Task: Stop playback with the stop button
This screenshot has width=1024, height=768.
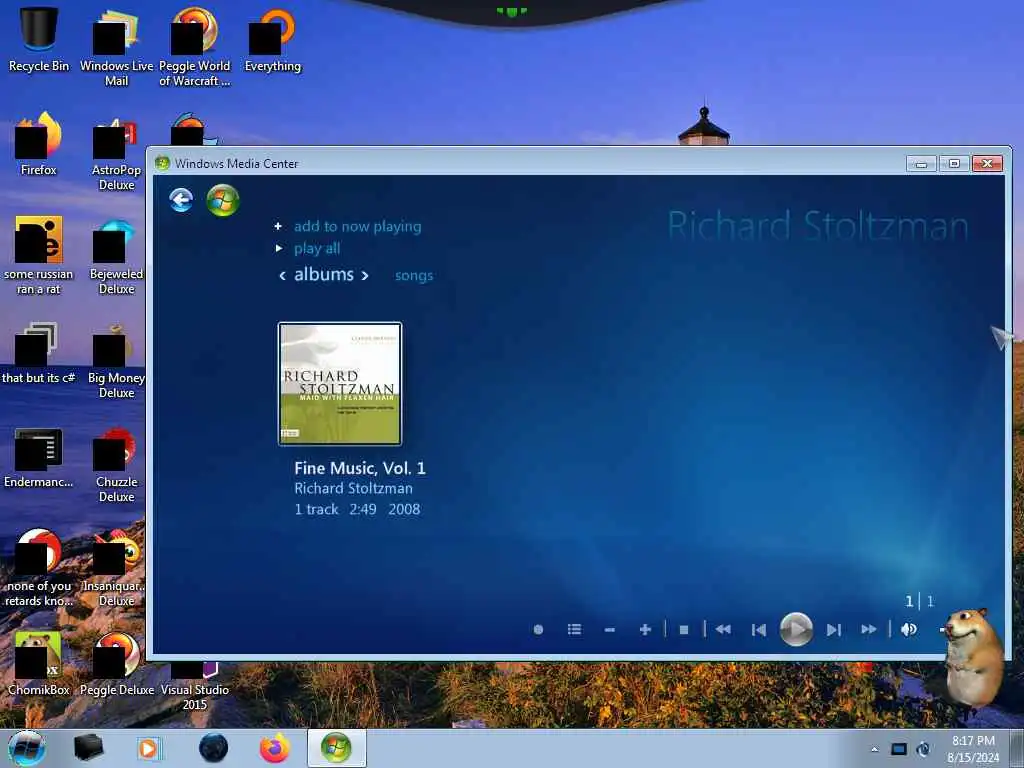Action: click(x=684, y=630)
